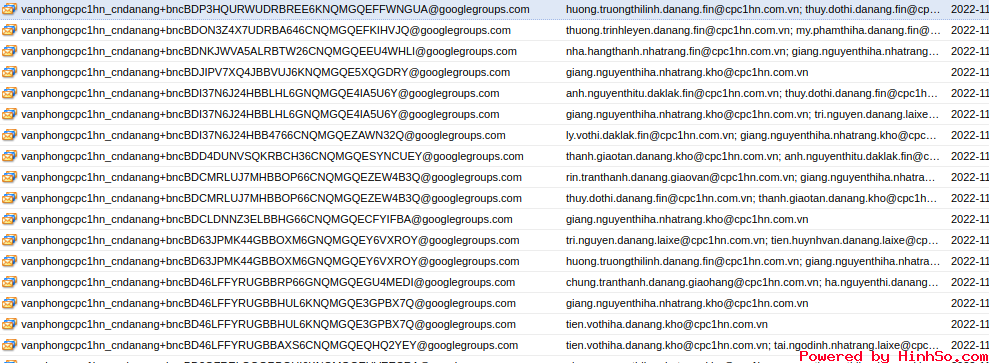Select the sender address containing bncBDJIPV7XQ4JBBVUJ6KNQMGQE5XQGDRY
The image size is (989, 363).
click(266, 72)
